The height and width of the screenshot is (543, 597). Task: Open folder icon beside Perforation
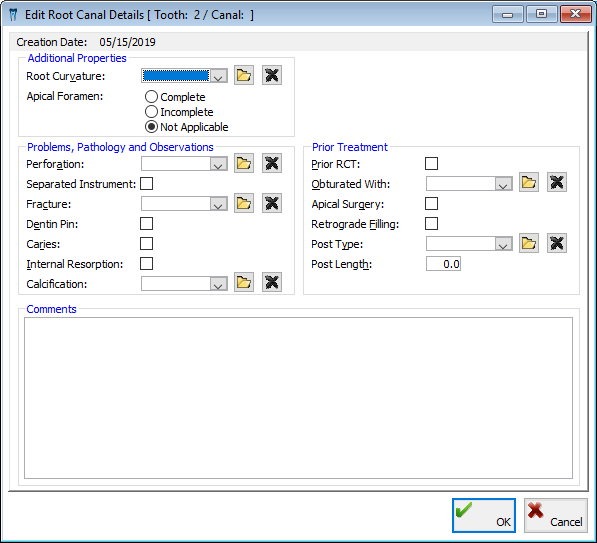point(244,163)
